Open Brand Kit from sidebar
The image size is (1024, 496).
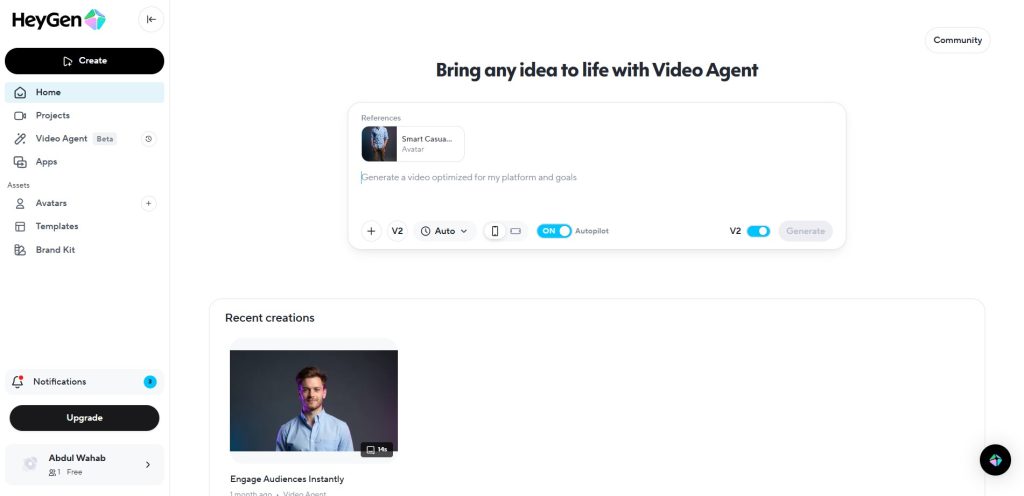pos(55,250)
